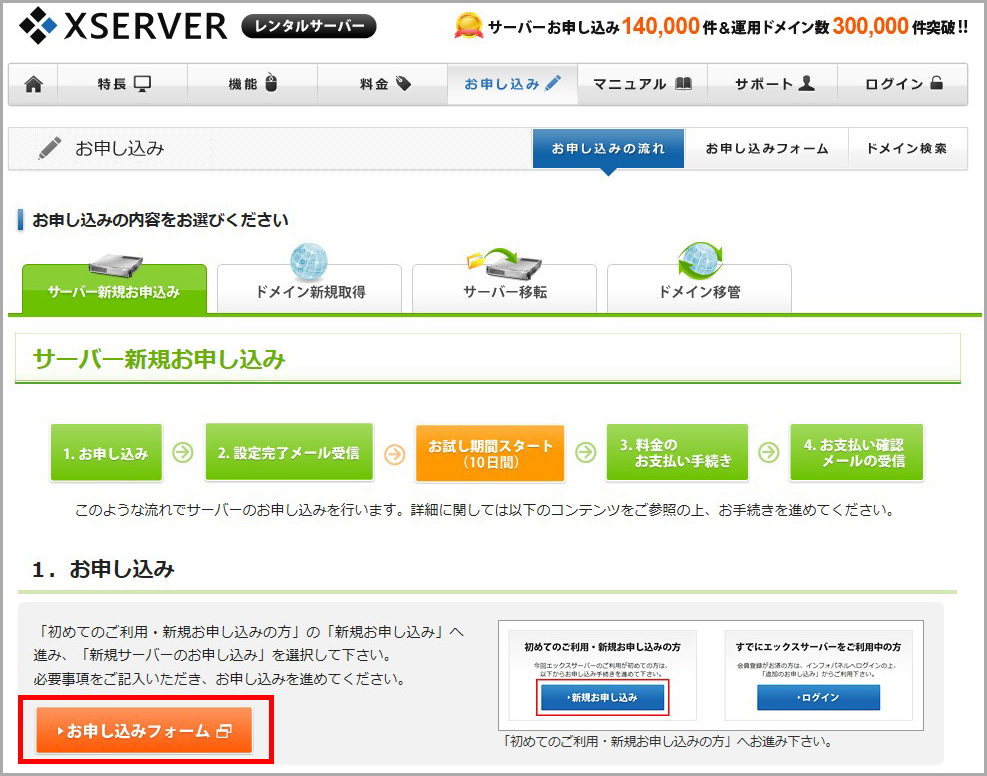Select ドメイン新規取得 globe tab
Viewport: 987px width, 776px height.
pyautogui.click(x=309, y=291)
